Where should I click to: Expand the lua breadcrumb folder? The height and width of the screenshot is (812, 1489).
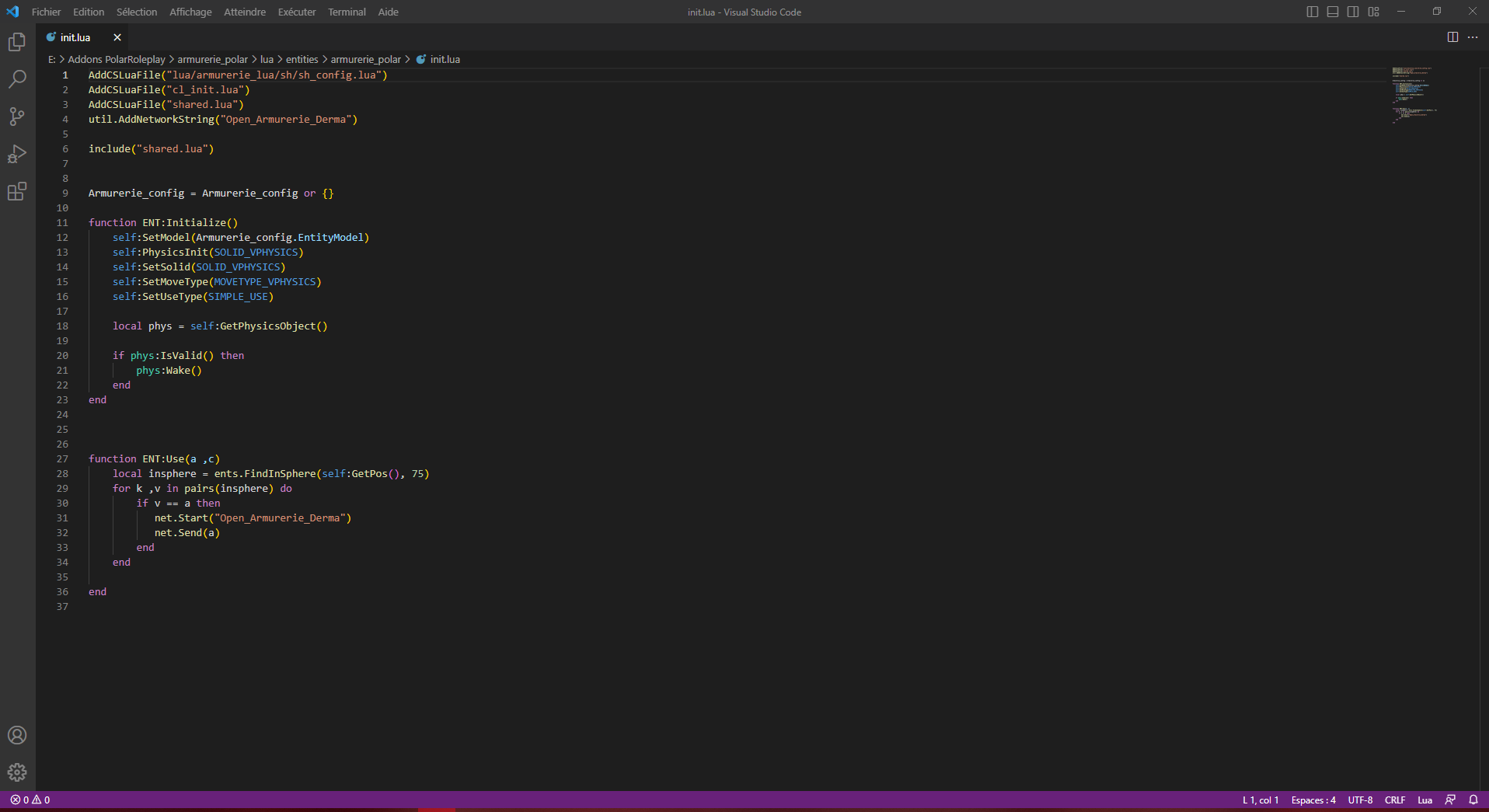tap(267, 59)
